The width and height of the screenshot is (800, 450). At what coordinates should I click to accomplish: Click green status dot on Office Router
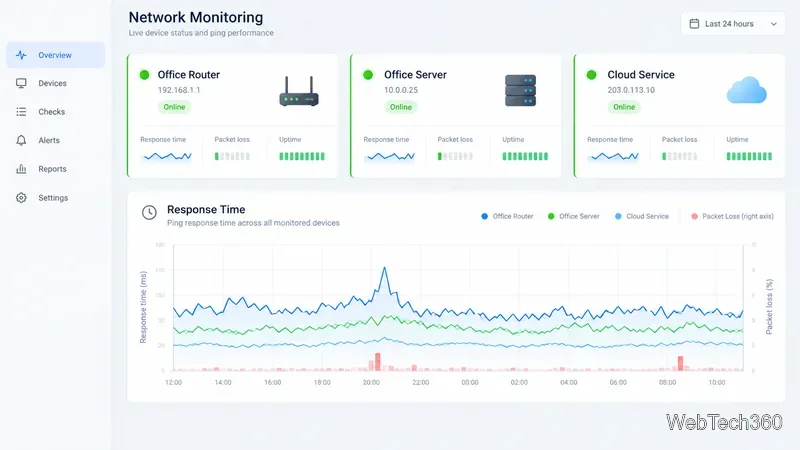point(144,75)
